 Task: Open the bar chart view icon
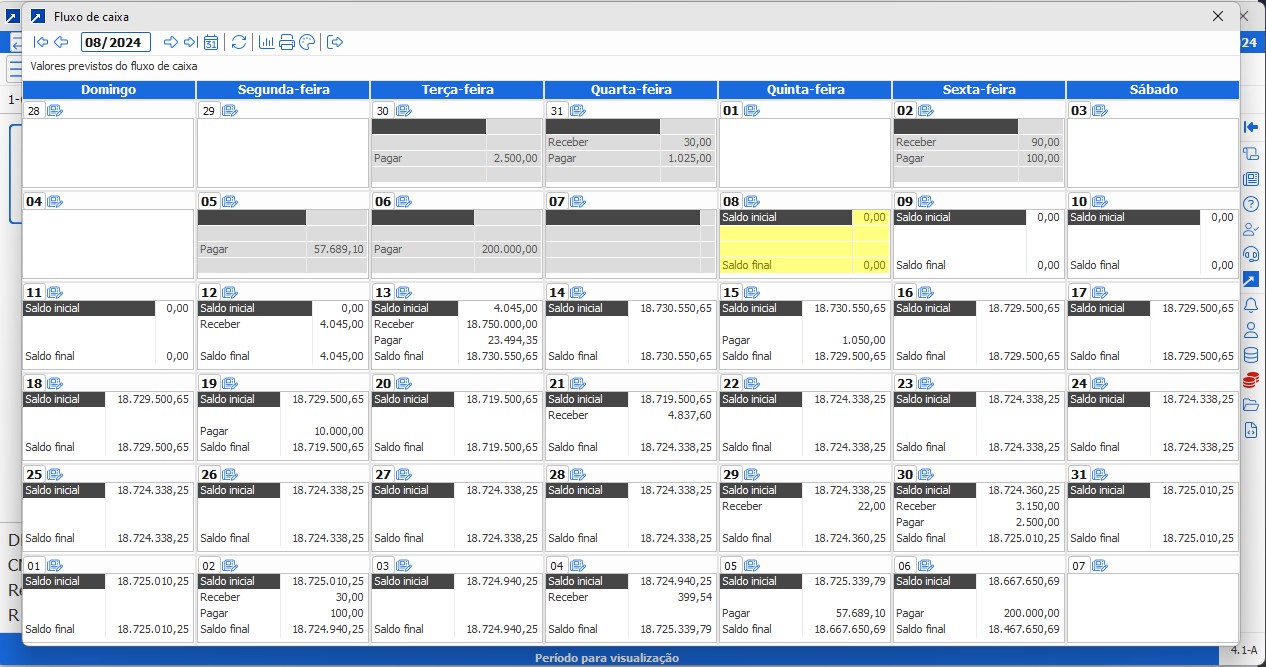point(267,42)
